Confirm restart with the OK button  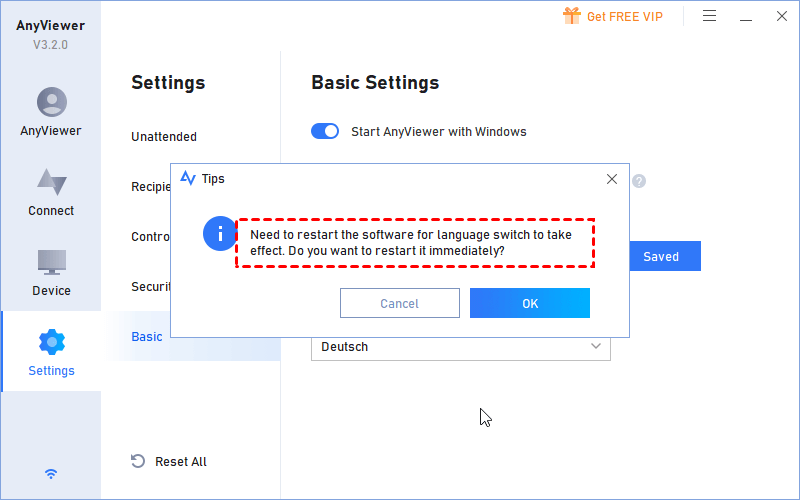pos(530,303)
